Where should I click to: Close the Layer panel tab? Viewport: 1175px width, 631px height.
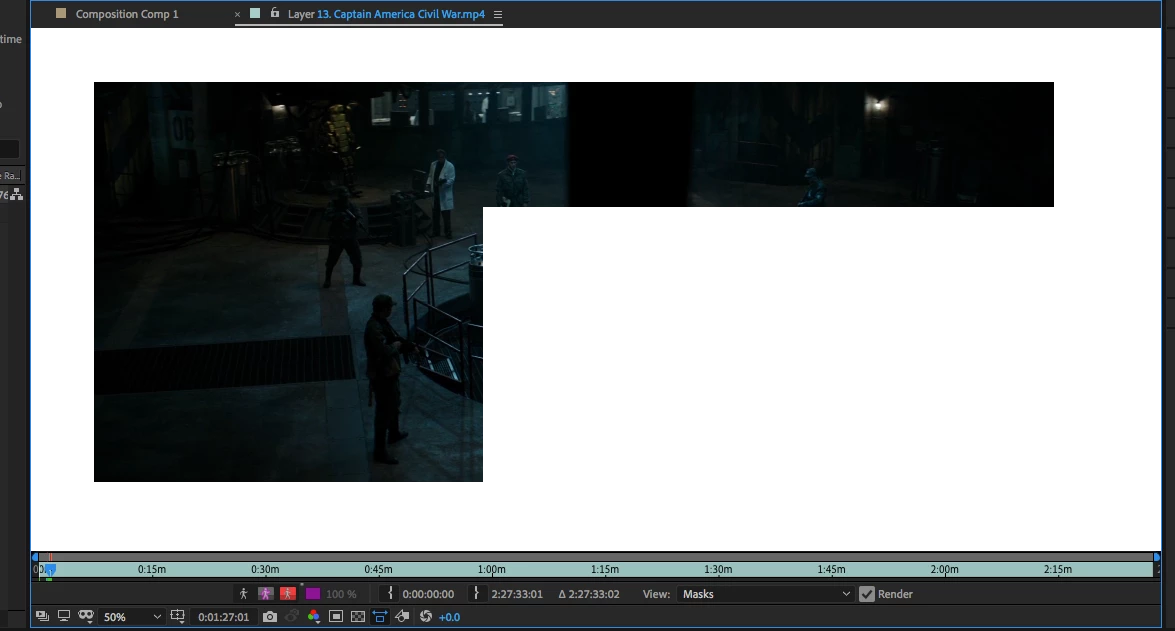pos(238,14)
